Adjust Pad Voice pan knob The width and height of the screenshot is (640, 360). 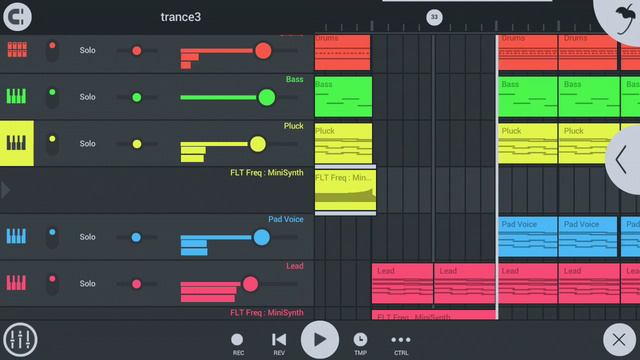(136, 237)
